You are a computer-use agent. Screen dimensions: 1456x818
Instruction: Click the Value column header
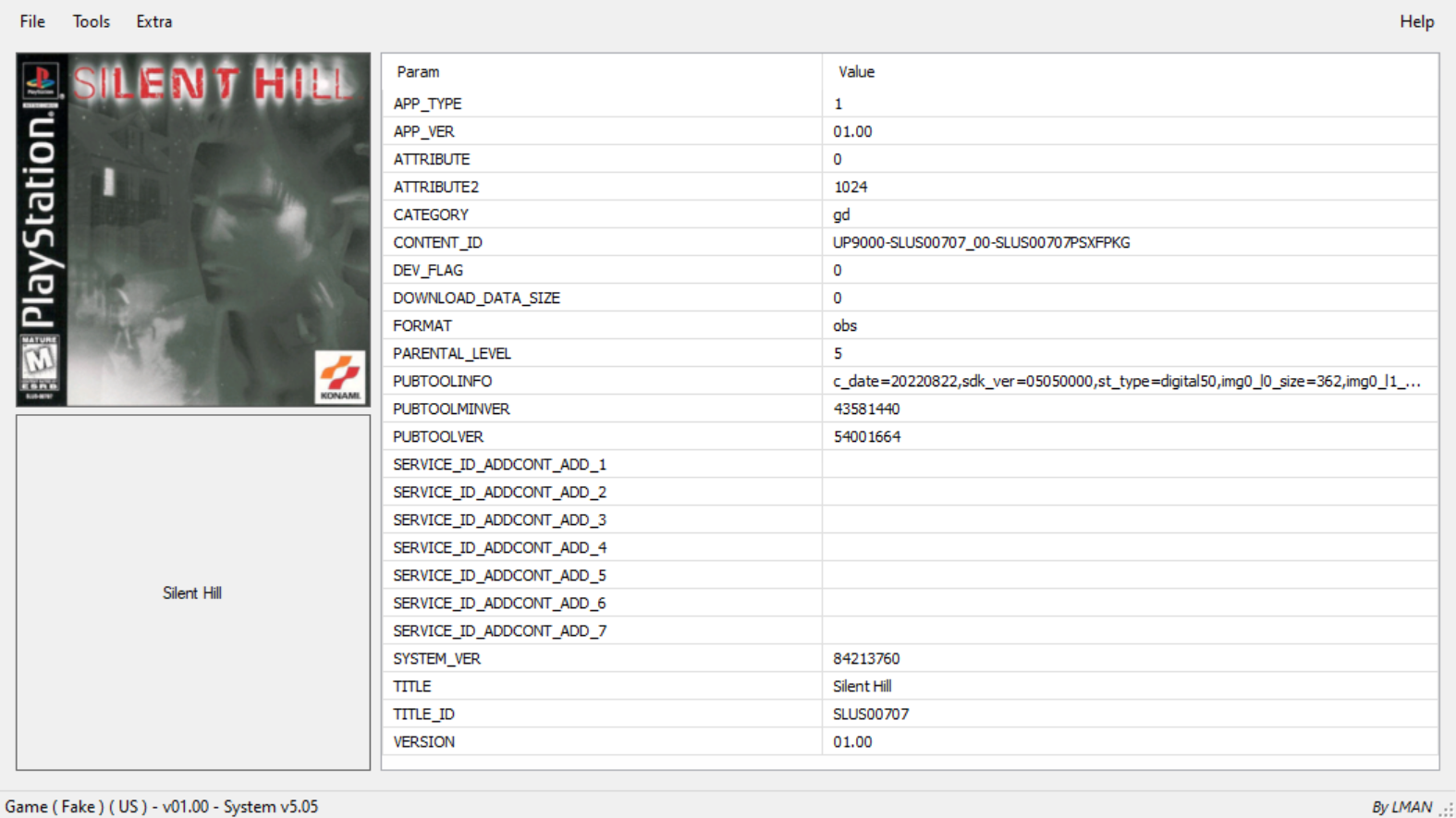(856, 72)
